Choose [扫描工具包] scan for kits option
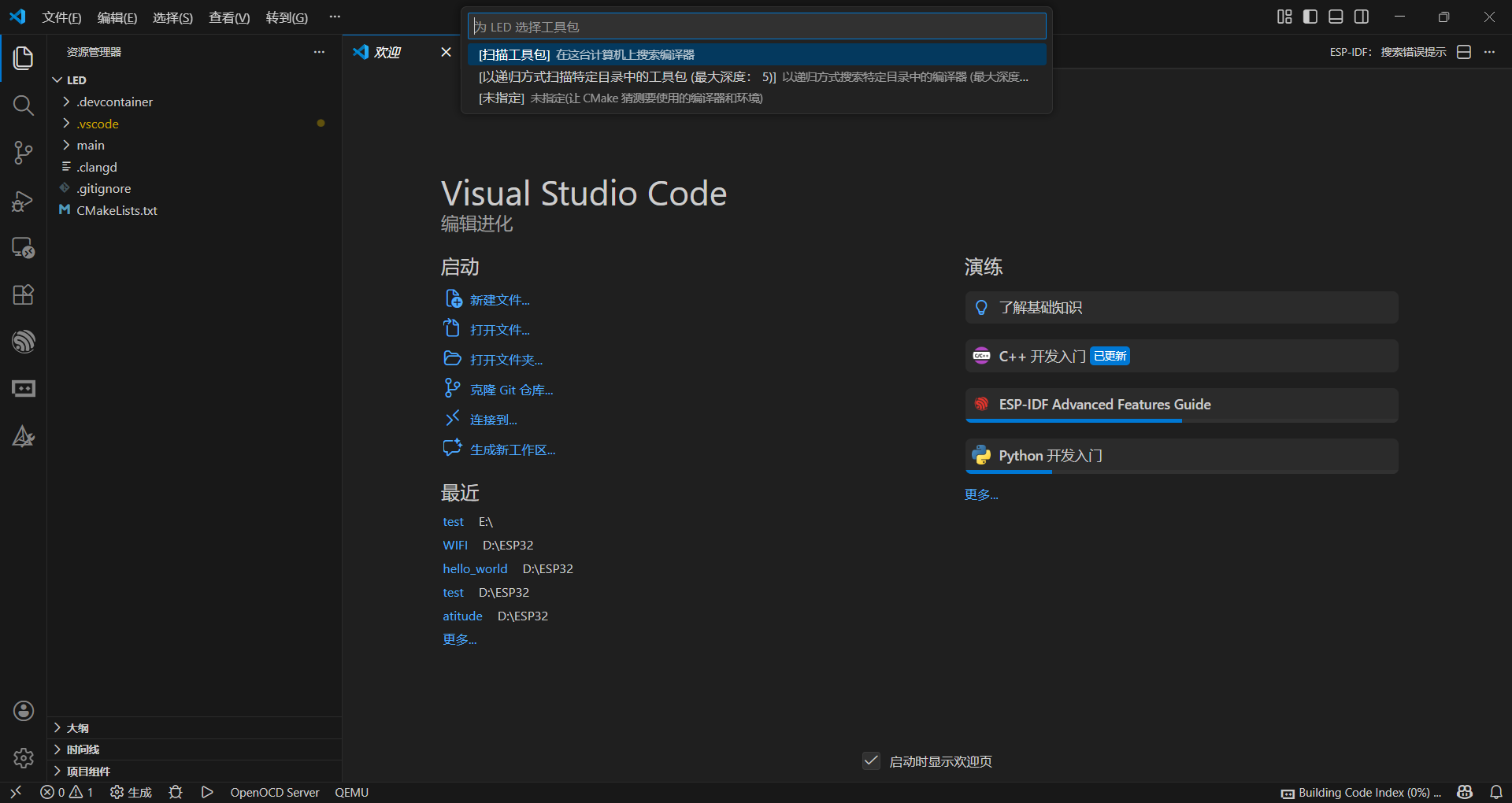The height and width of the screenshot is (803, 1512). (757, 54)
